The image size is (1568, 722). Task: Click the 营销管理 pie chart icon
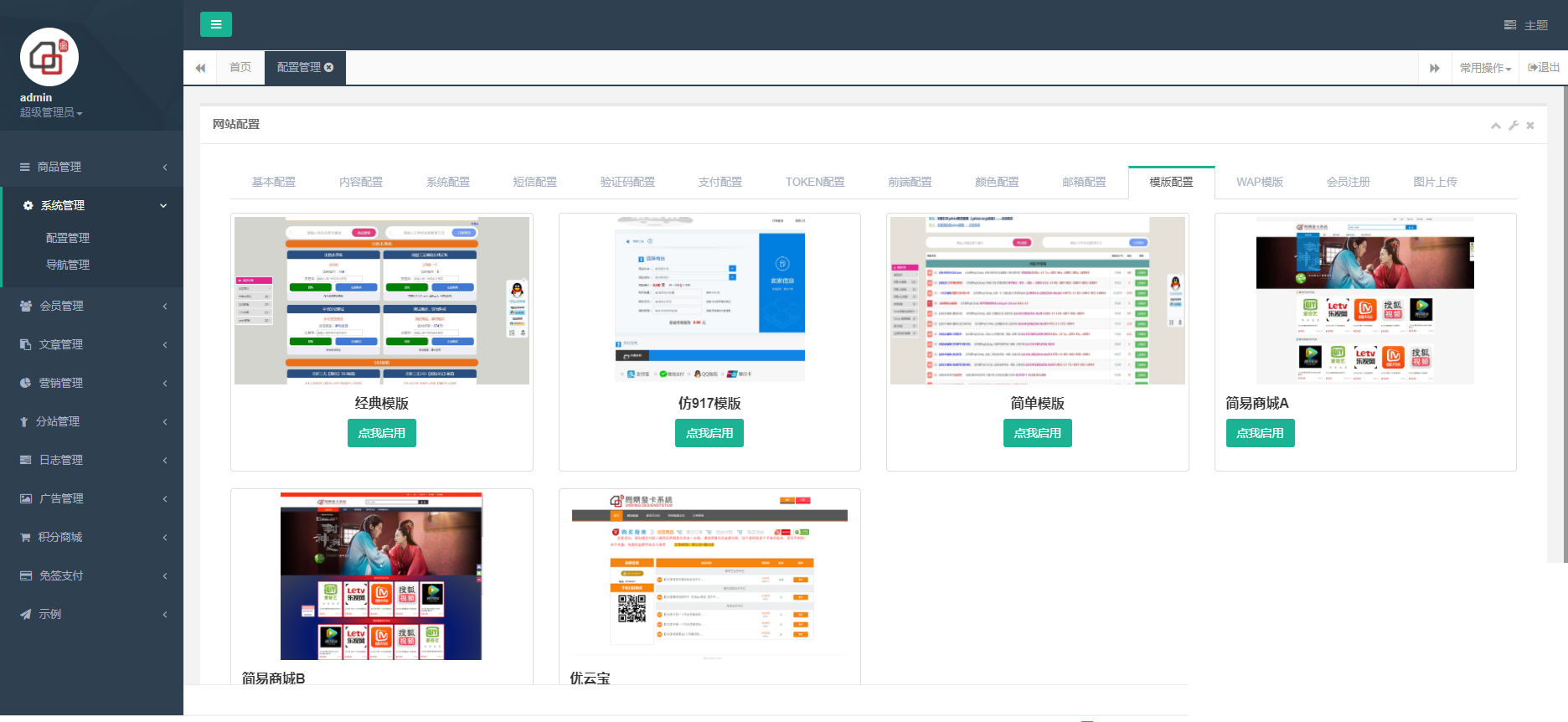(25, 383)
